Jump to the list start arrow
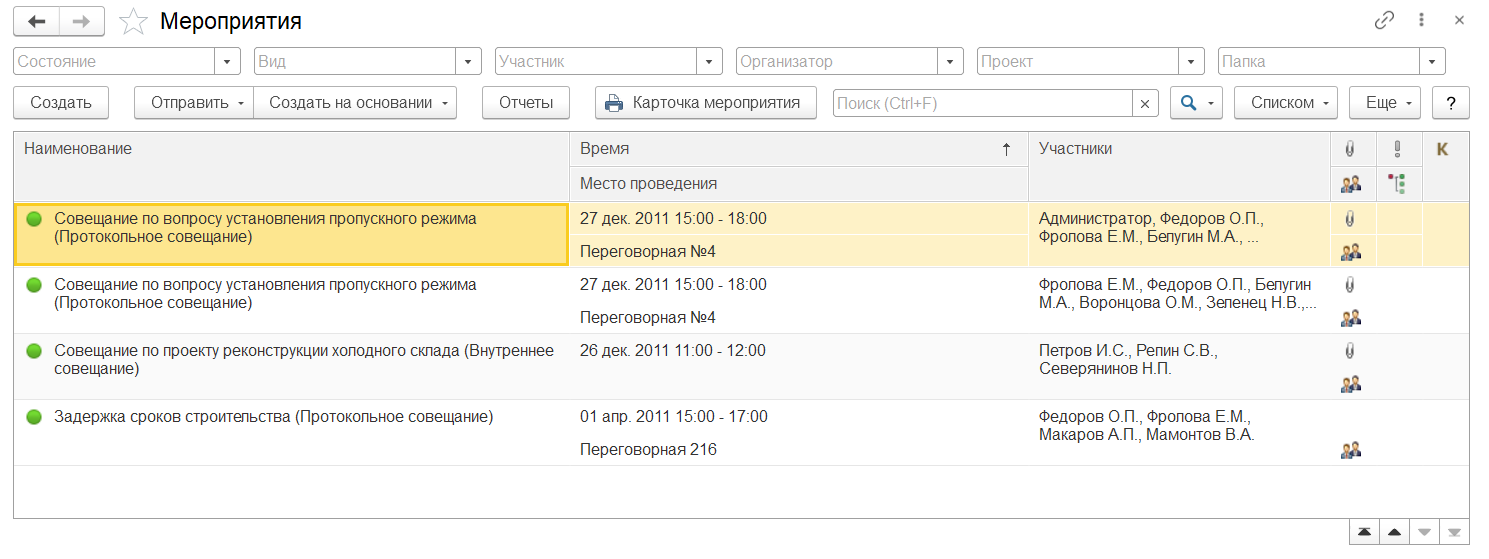The width and height of the screenshot is (1489, 559). (1364, 533)
